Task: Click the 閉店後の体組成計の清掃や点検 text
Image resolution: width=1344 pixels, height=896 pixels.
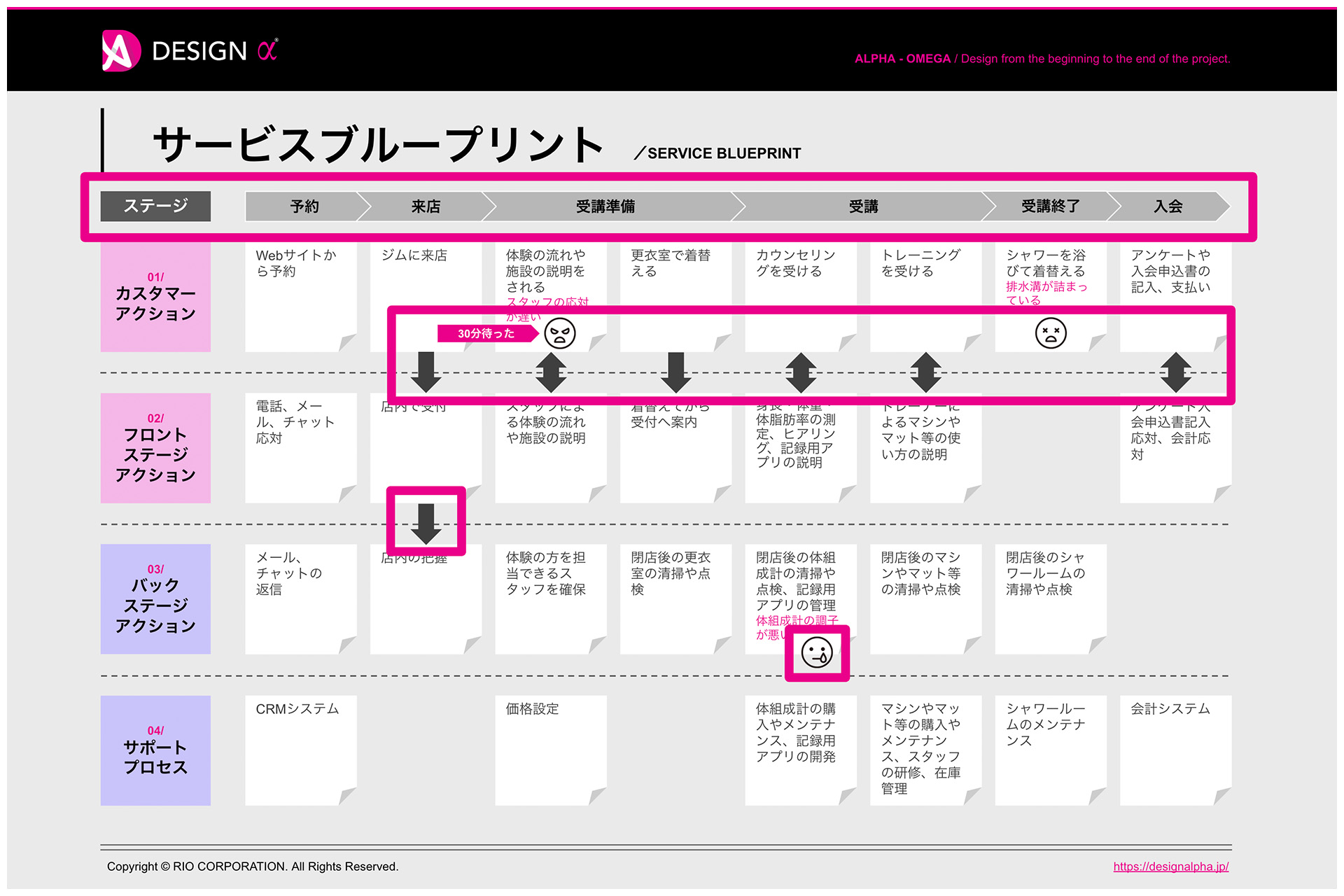Action: pos(796,581)
